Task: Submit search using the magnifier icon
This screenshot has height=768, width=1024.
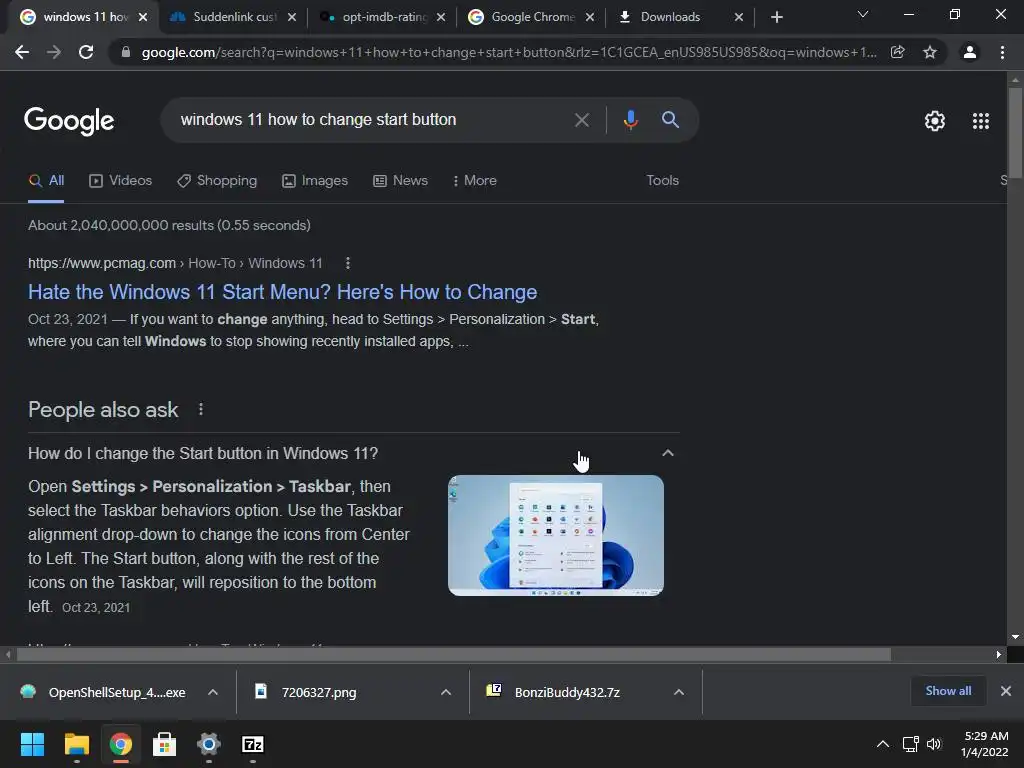Action: click(670, 120)
